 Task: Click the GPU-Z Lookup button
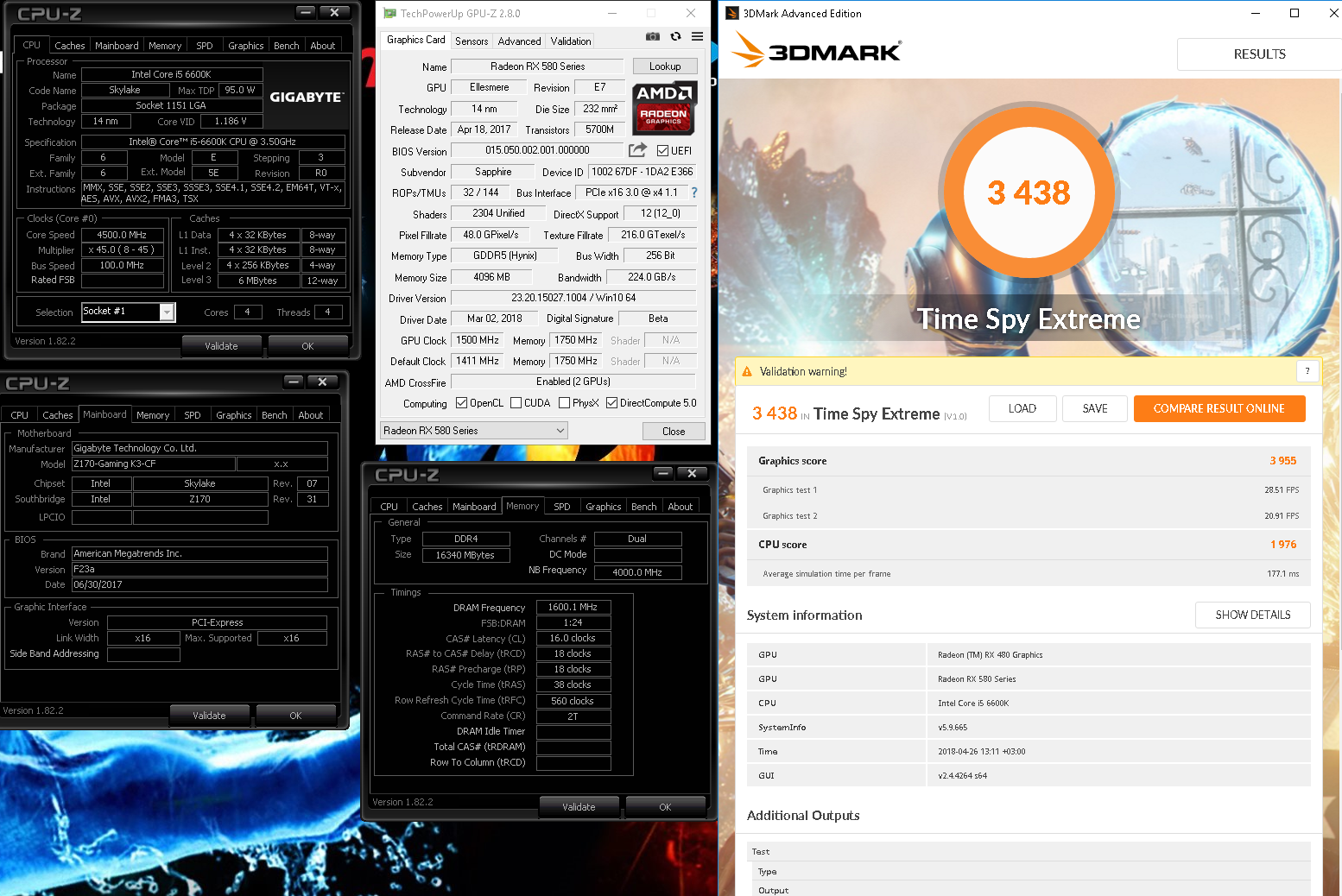665,66
